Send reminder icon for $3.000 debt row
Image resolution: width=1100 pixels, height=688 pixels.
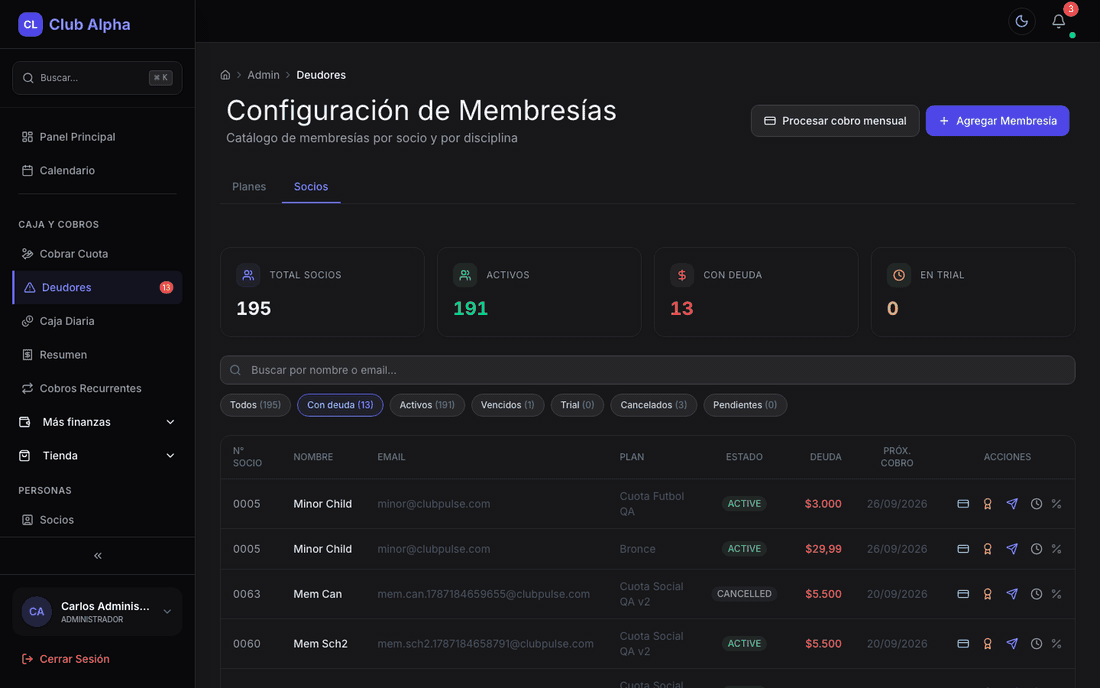(x=1012, y=504)
